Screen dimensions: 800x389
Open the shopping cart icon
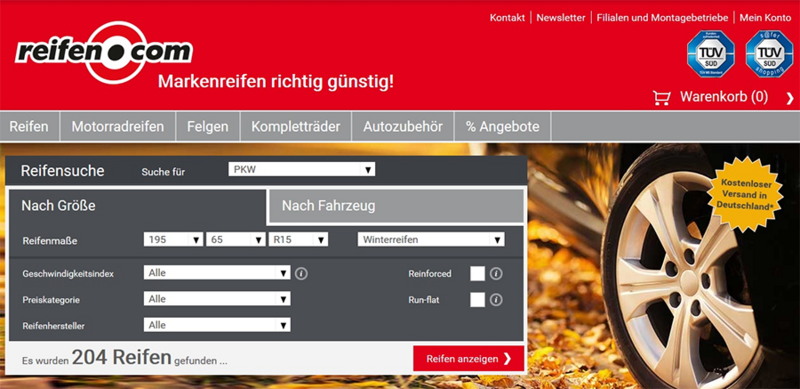[x=661, y=98]
